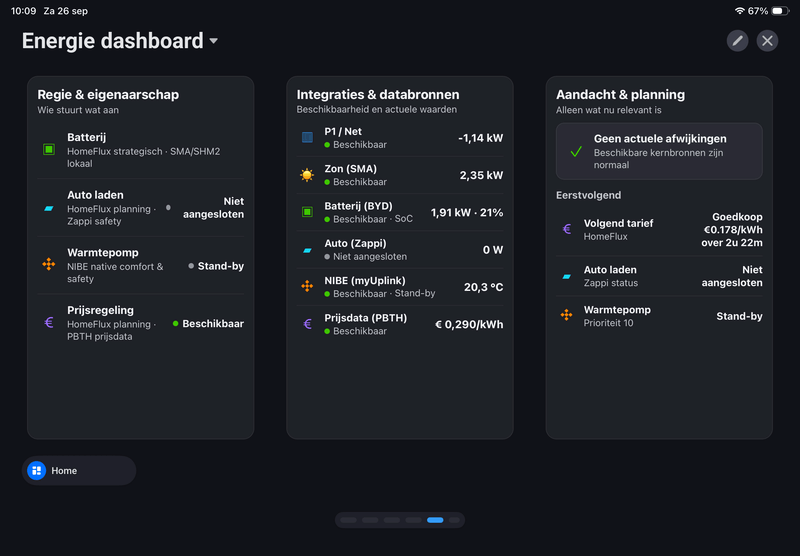Open the Geen actuele afwijkingen status card

659,151
